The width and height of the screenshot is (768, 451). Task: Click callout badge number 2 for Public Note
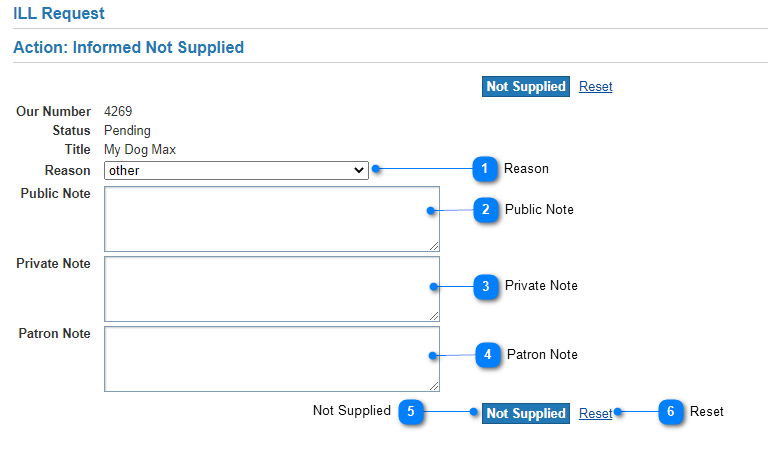(486, 210)
